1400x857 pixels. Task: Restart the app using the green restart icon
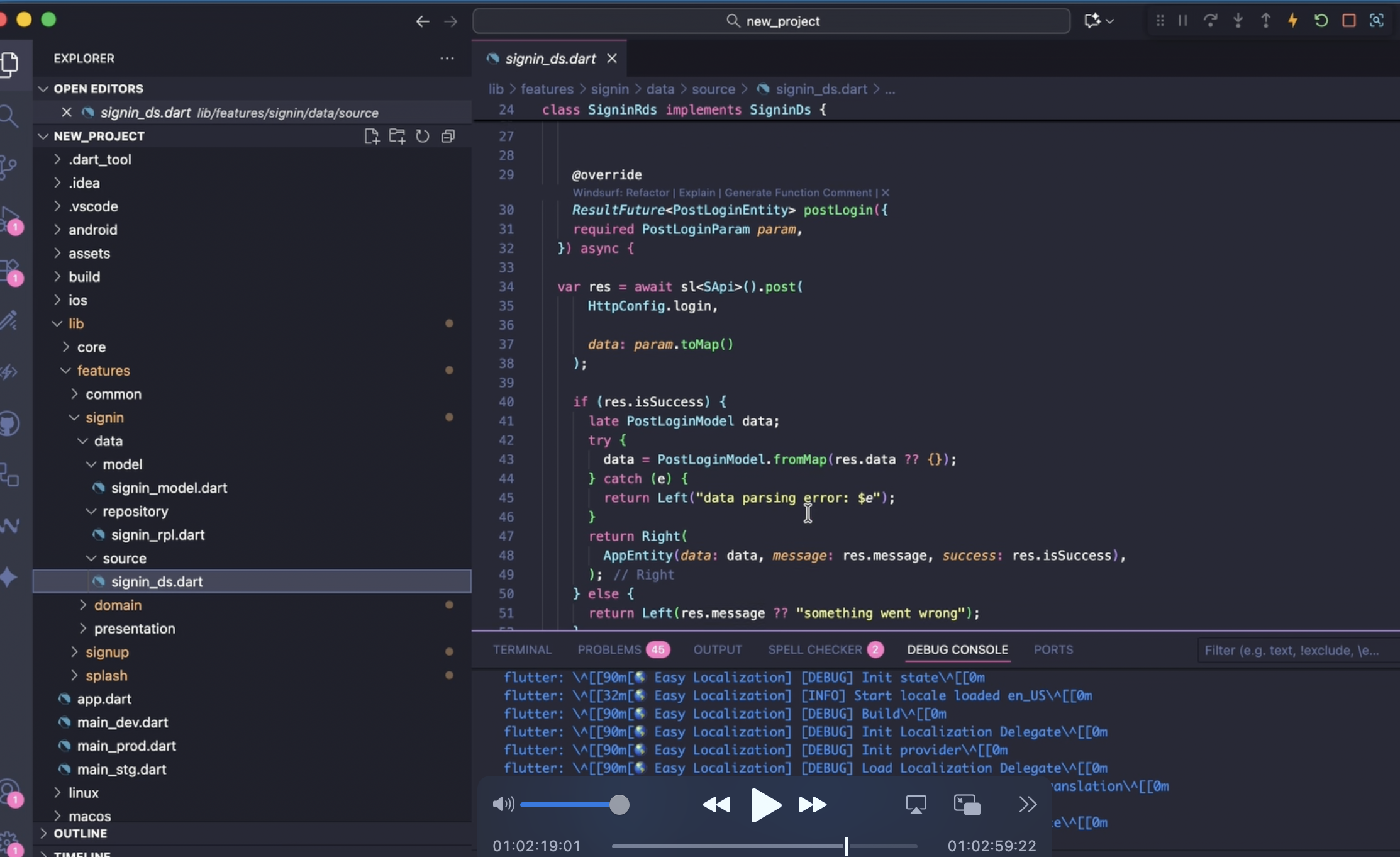click(x=1321, y=20)
